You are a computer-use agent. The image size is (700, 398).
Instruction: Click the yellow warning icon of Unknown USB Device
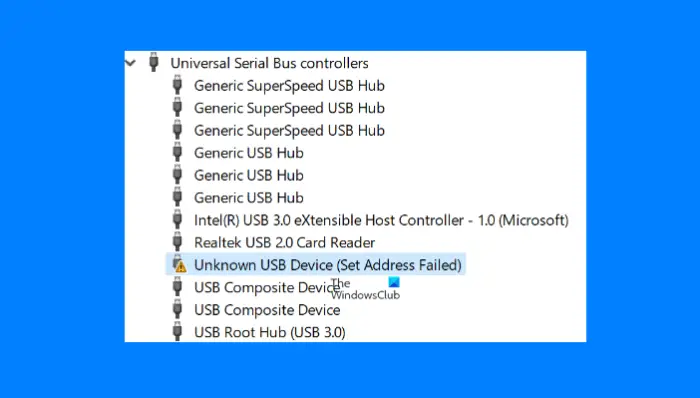pos(180,267)
